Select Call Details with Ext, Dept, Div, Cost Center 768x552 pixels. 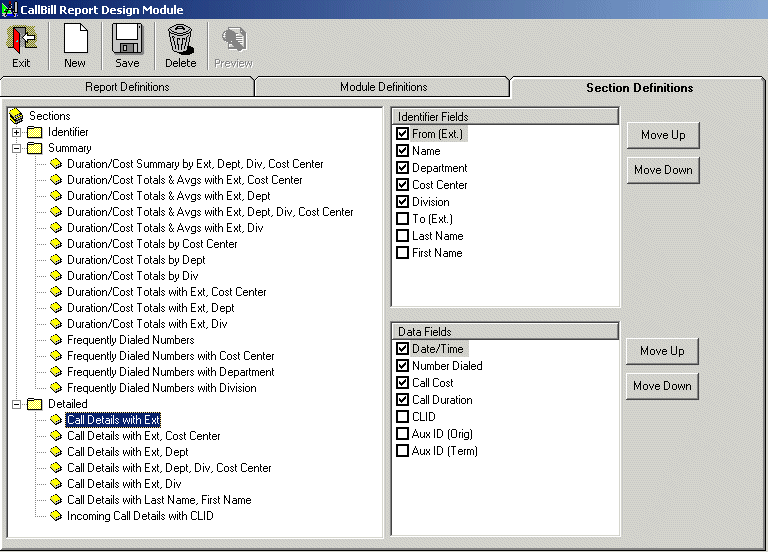tap(169, 468)
